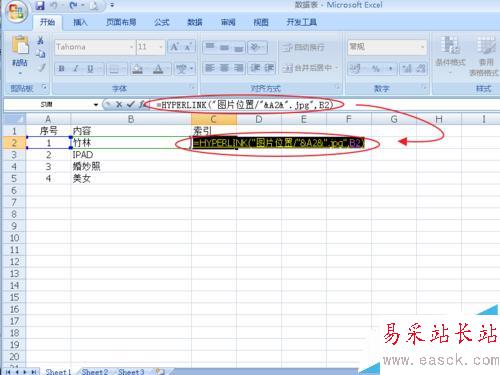
Task: Confirm formula entry with checkmark
Action: click(131, 105)
